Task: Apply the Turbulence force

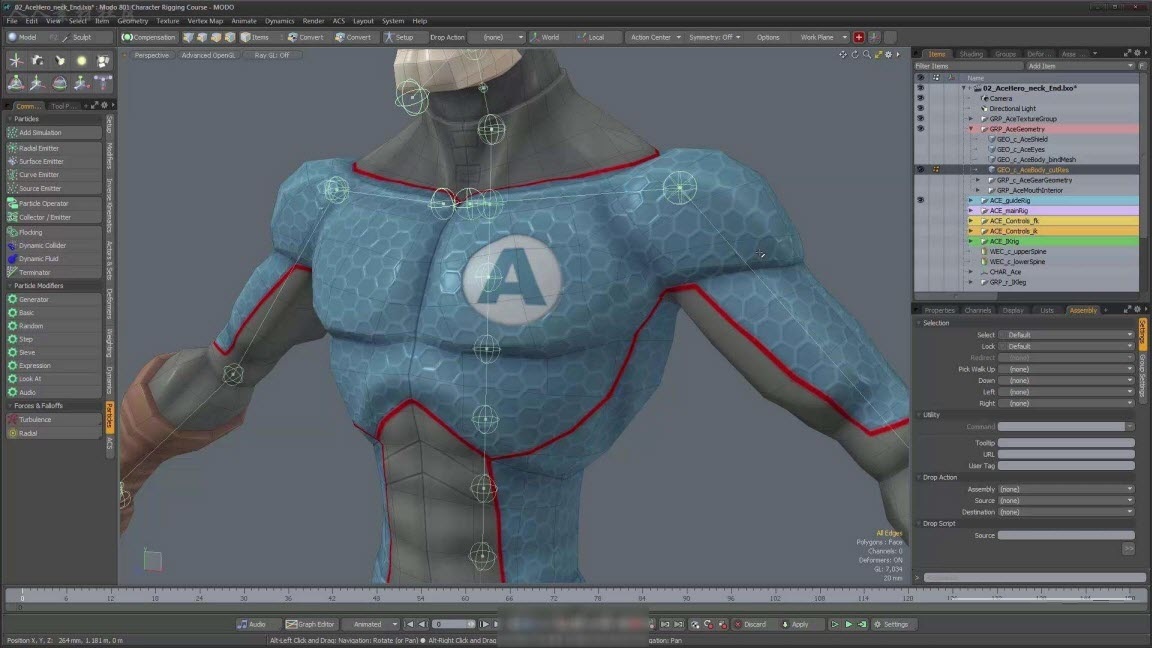Action: point(34,419)
